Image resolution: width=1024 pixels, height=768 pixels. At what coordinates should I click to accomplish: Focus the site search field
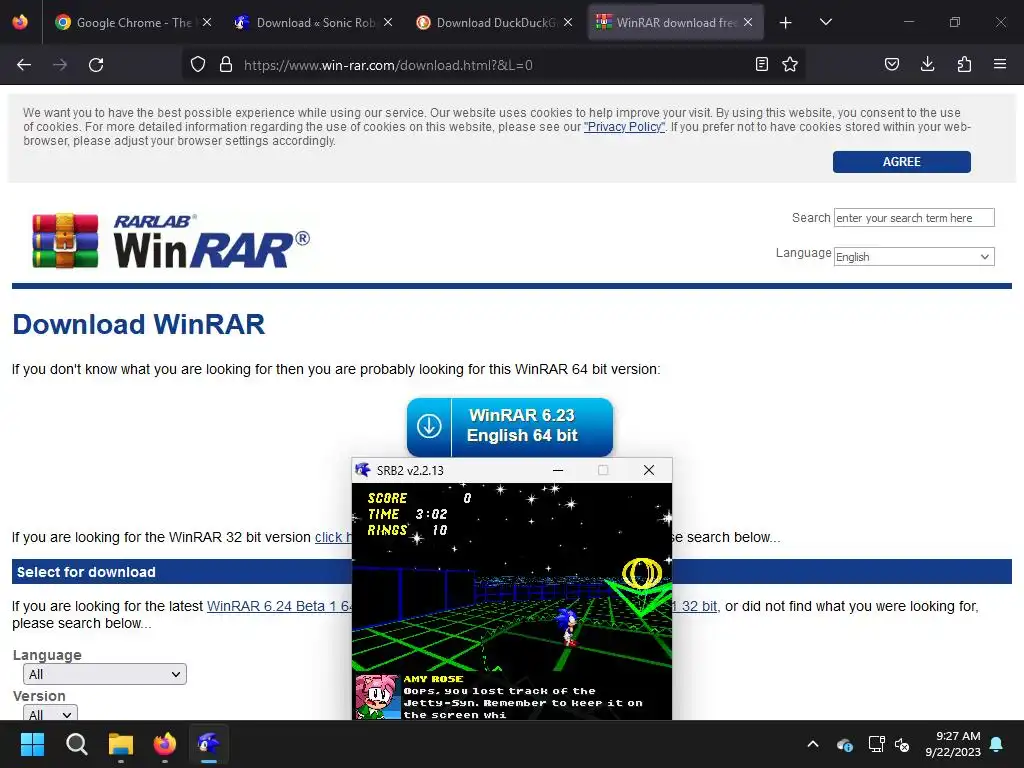(x=914, y=217)
